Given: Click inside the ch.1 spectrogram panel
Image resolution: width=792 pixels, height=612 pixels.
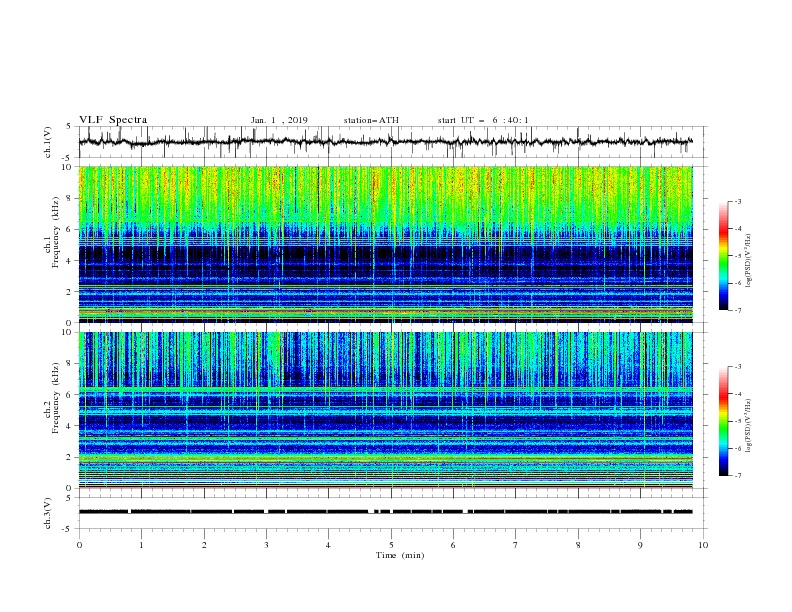Looking at the screenshot, I should point(386,244).
